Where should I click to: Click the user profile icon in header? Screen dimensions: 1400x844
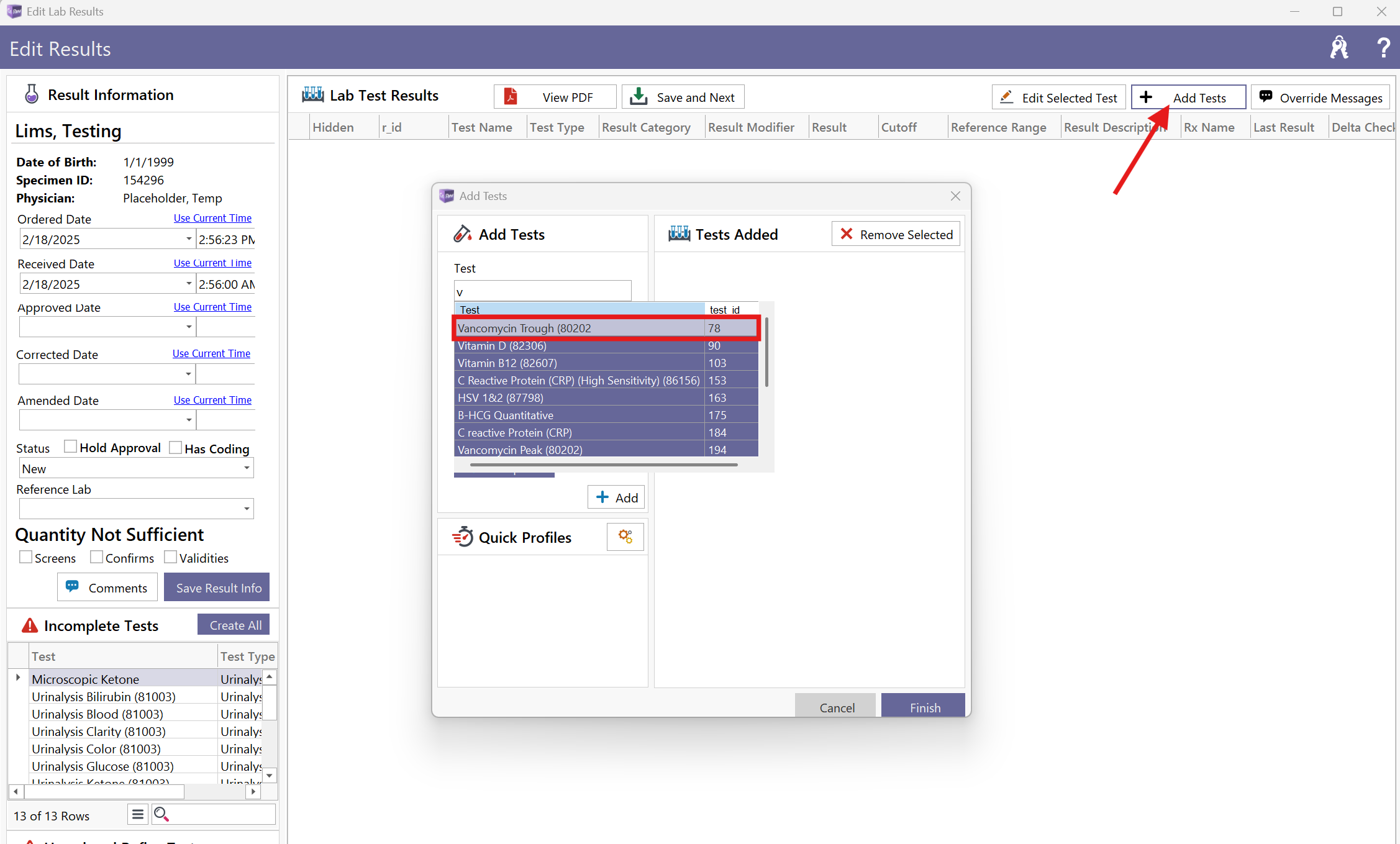pyautogui.click(x=1339, y=48)
